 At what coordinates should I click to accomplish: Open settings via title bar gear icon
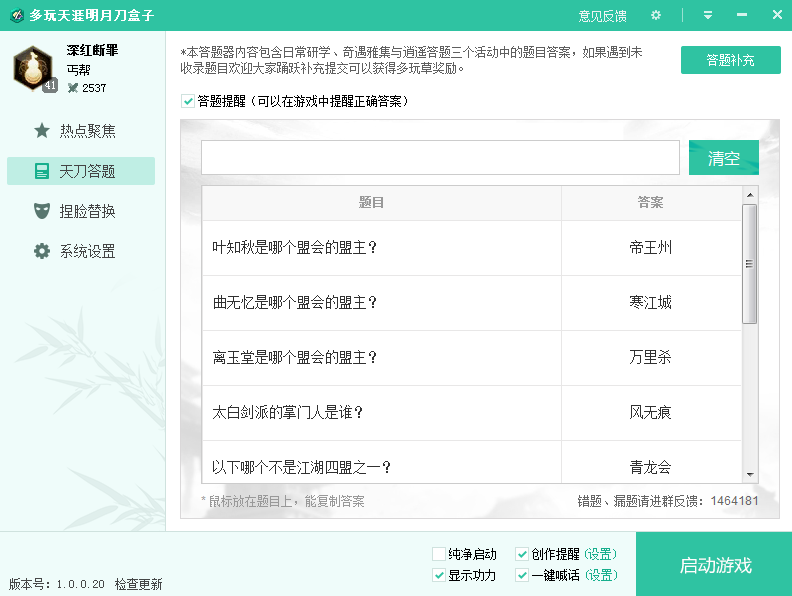[656, 15]
